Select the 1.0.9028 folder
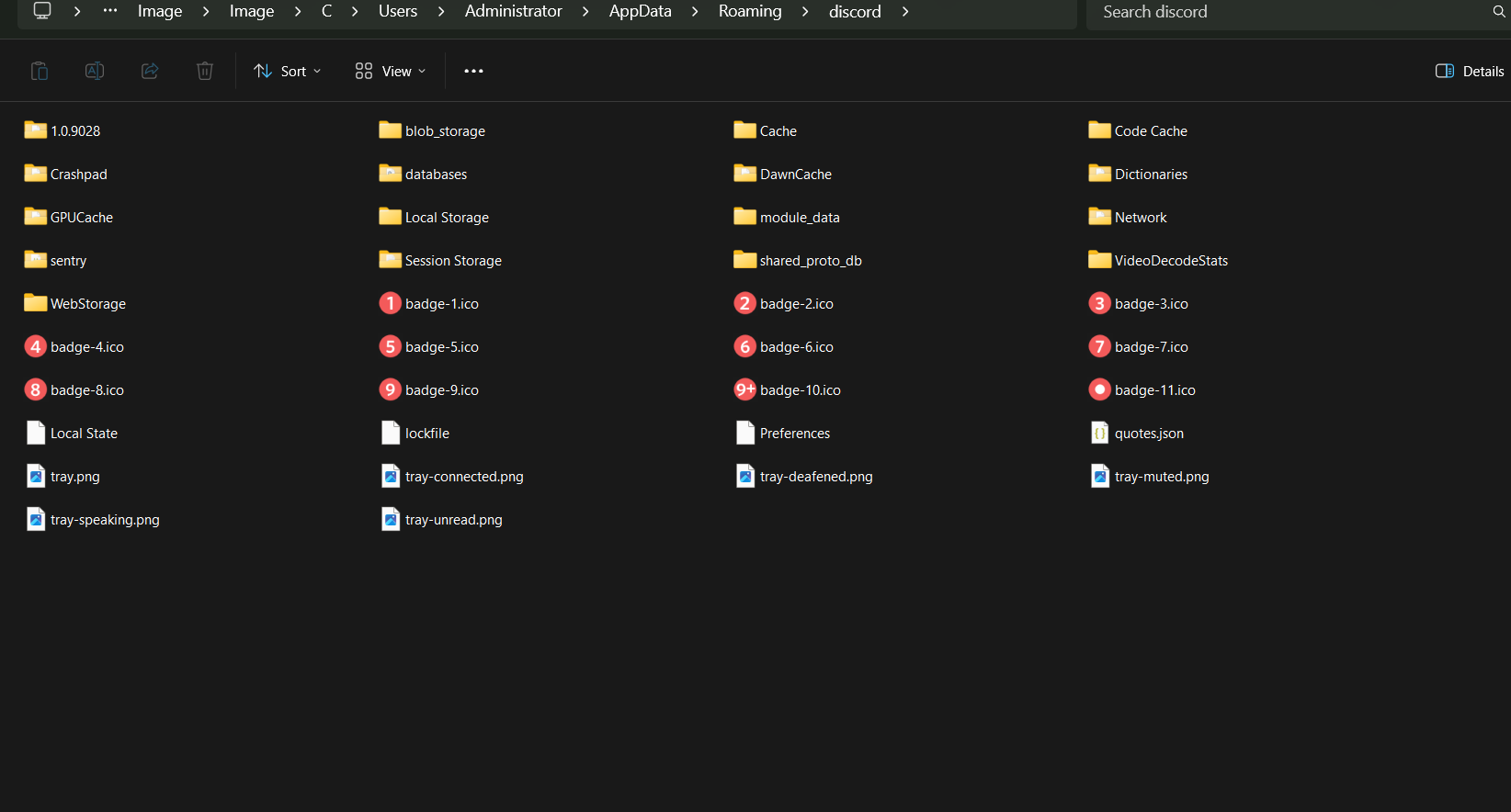This screenshot has width=1511, height=812. pyautogui.click(x=62, y=130)
